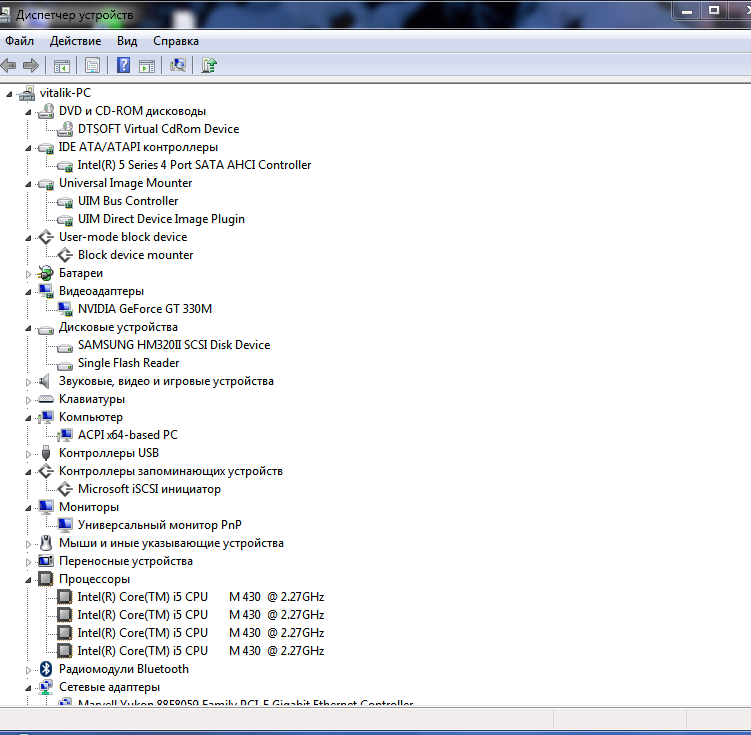Select the last Intel Core i5 CPU entry

[201, 651]
